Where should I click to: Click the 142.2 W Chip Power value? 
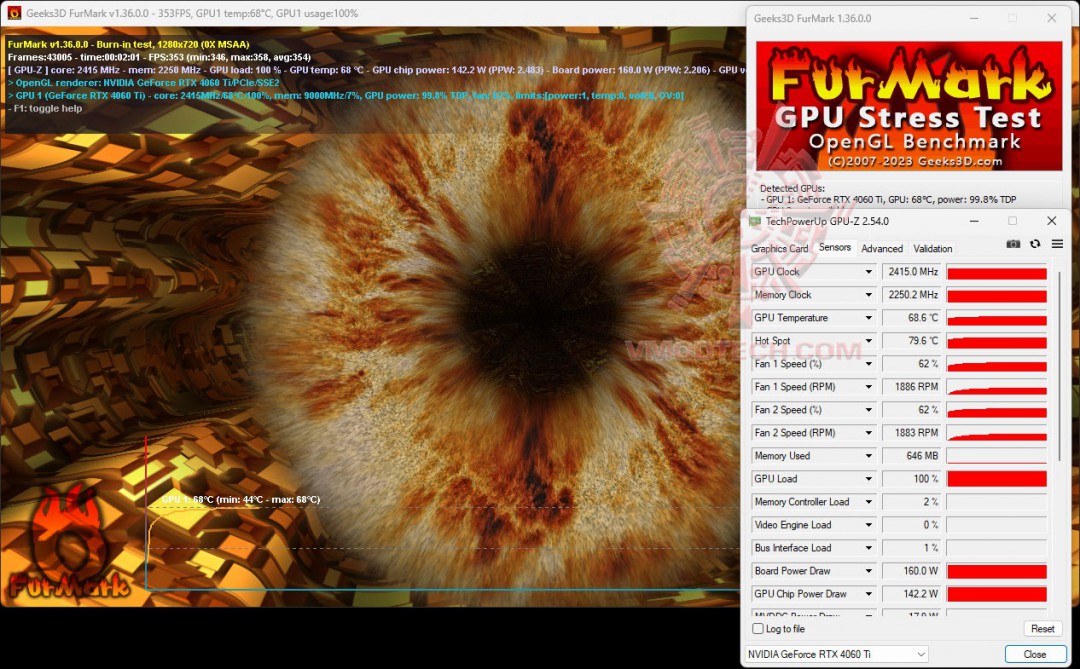[x=912, y=594]
